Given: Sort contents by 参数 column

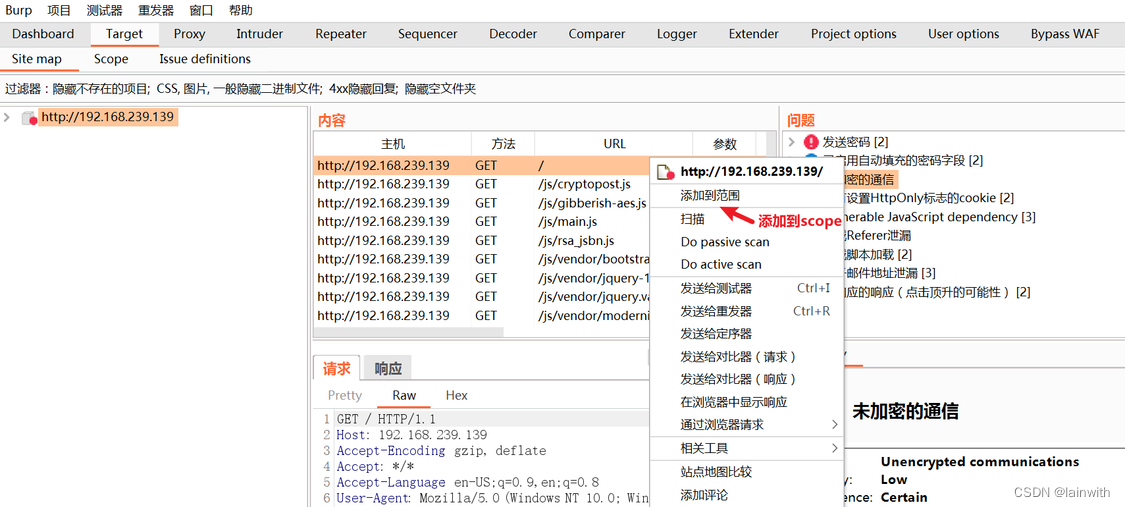Looking at the screenshot, I should tap(725, 143).
